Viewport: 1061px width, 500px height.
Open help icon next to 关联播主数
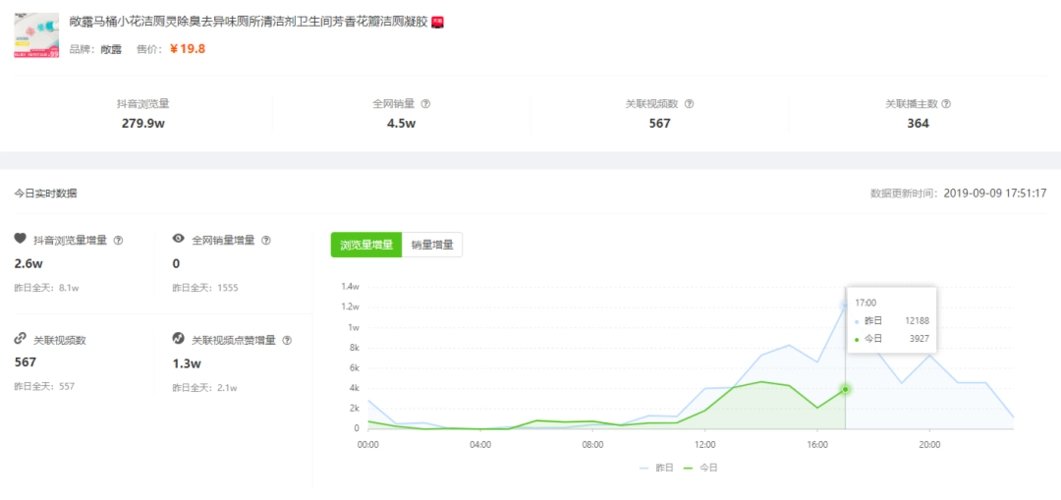click(x=946, y=104)
